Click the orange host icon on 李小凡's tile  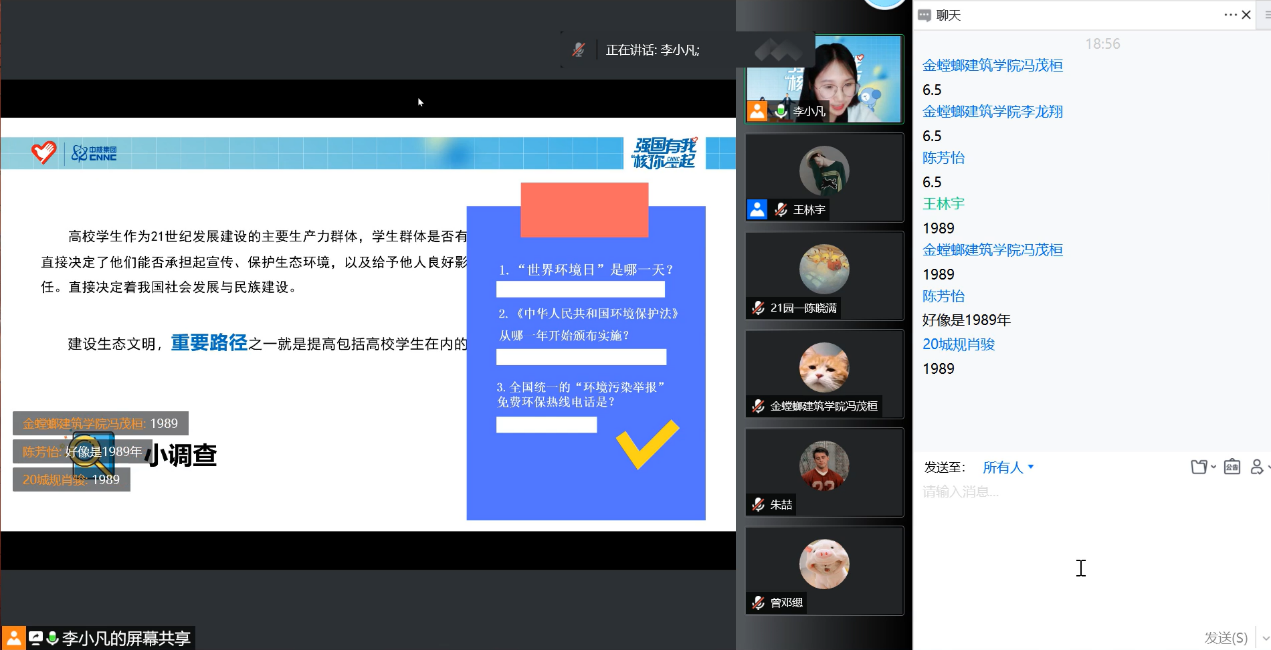tap(757, 111)
